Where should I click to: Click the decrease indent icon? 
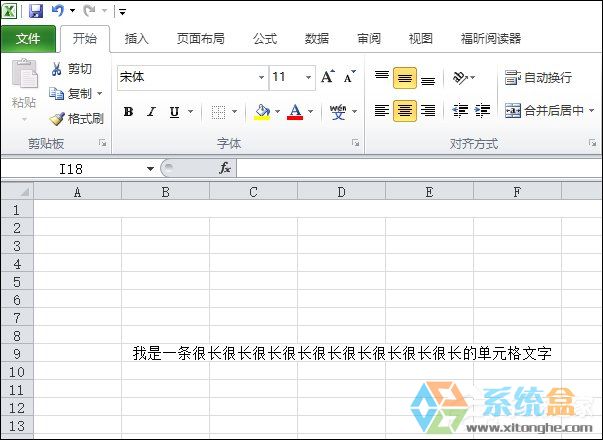460,111
